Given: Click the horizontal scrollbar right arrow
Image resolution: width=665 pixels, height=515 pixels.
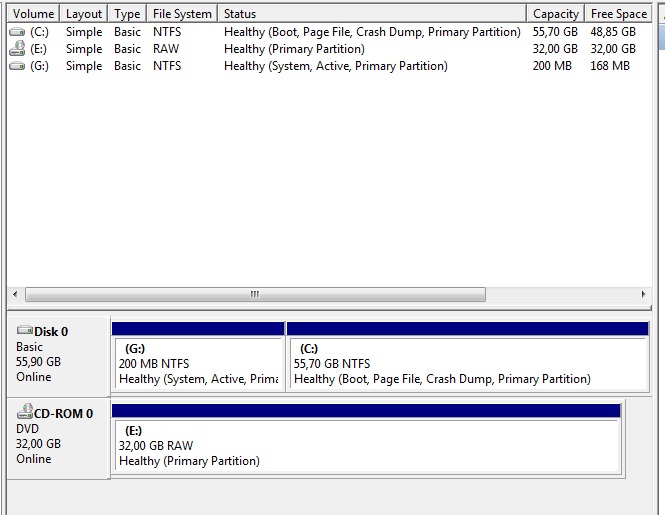Looking at the screenshot, I should (x=643, y=294).
